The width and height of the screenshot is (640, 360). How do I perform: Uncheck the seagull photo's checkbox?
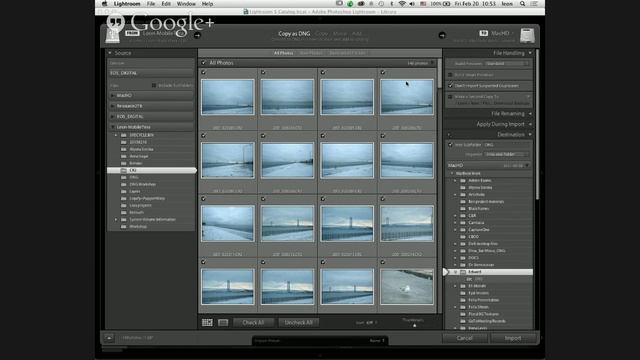pos(383,262)
